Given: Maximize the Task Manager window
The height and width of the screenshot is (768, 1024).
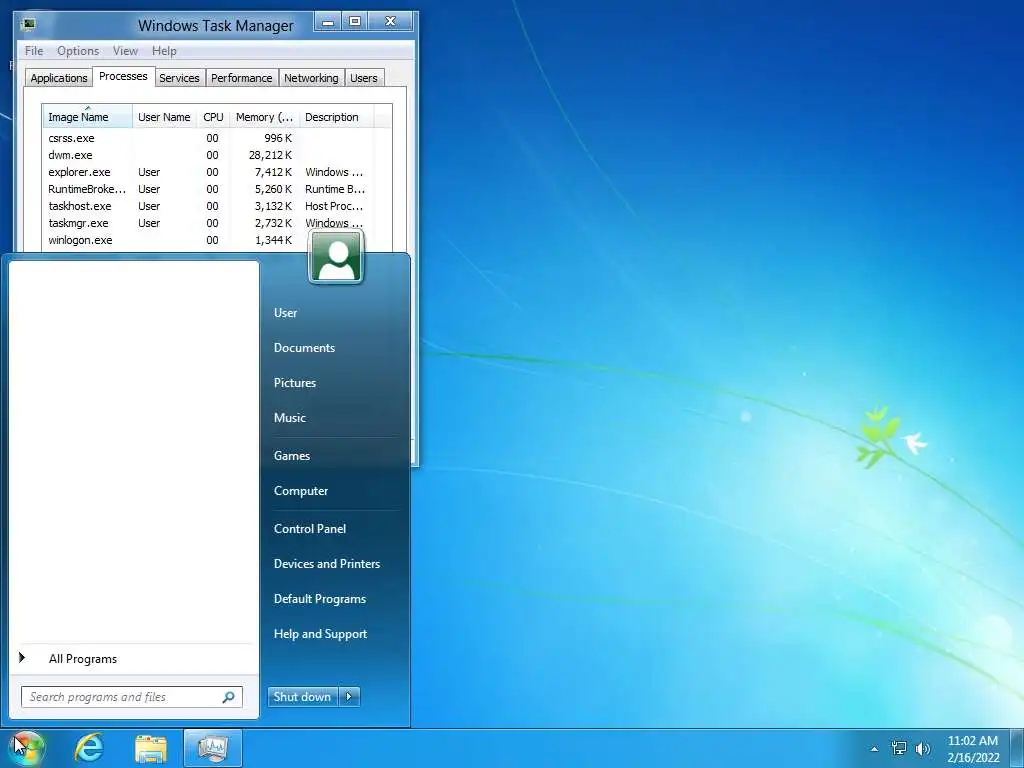Looking at the screenshot, I should pyautogui.click(x=355, y=22).
